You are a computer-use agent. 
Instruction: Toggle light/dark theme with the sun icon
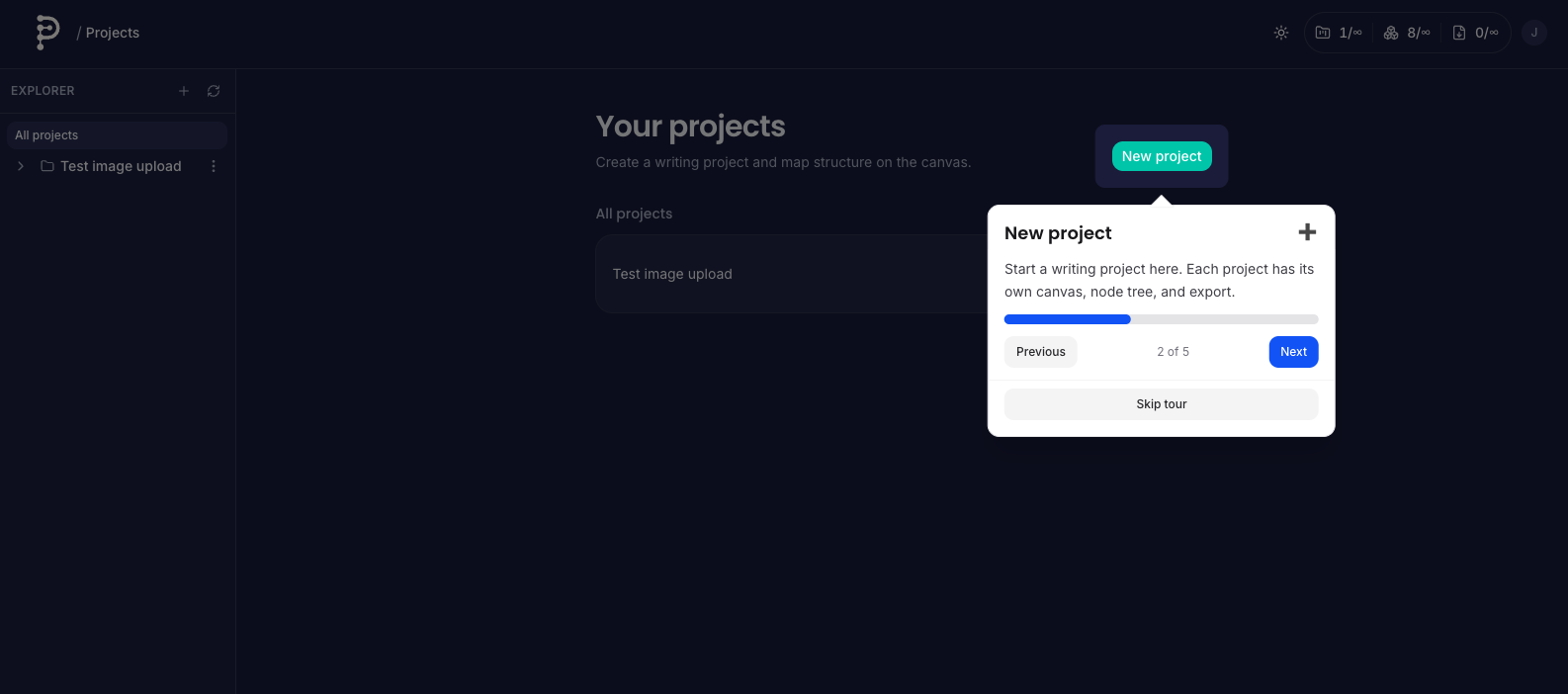pos(1281,33)
